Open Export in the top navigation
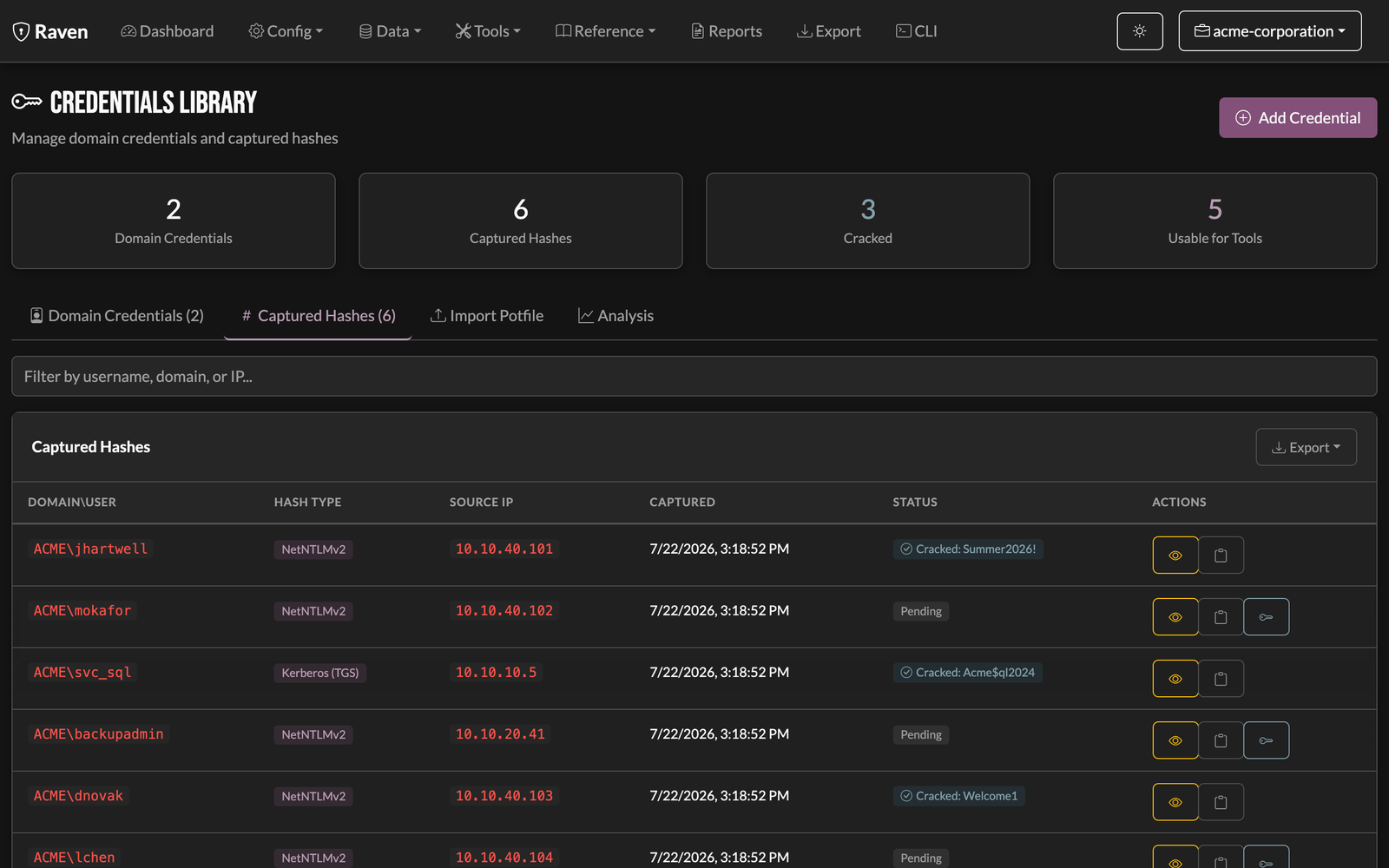 tap(829, 31)
